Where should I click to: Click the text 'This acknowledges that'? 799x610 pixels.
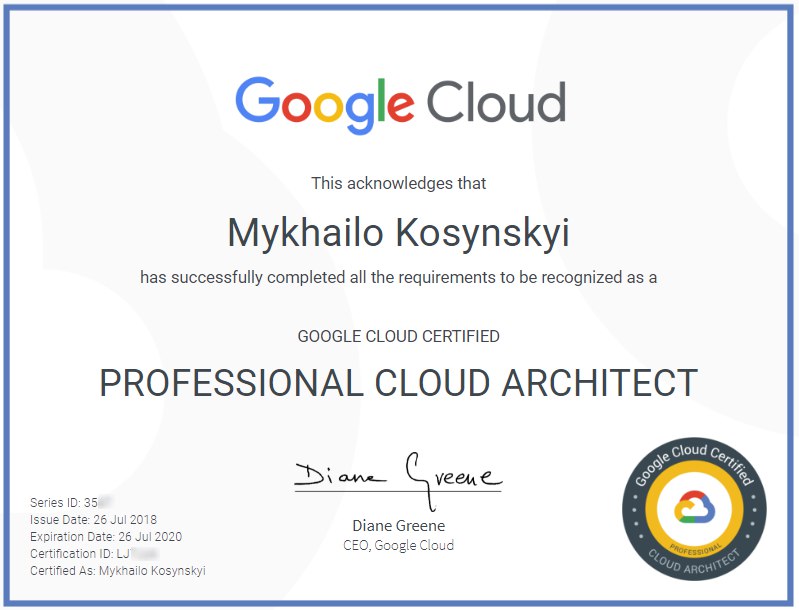click(398, 183)
